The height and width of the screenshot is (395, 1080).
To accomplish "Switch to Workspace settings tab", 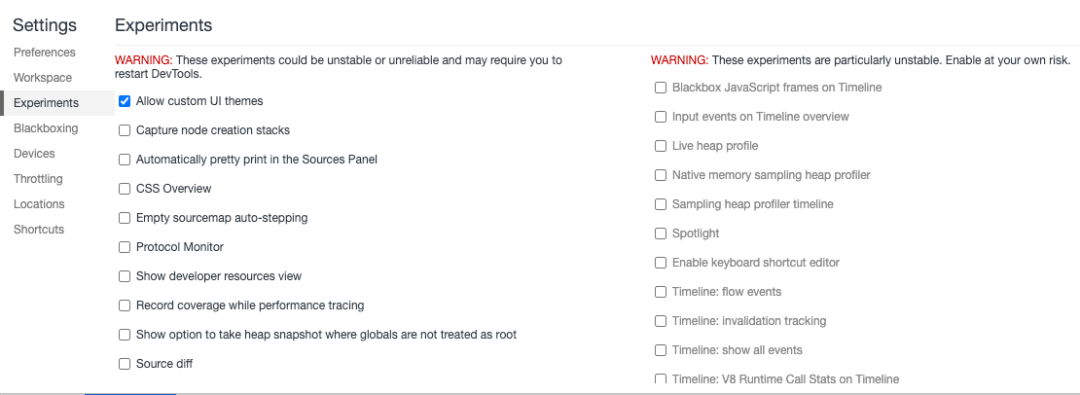I will tap(43, 78).
